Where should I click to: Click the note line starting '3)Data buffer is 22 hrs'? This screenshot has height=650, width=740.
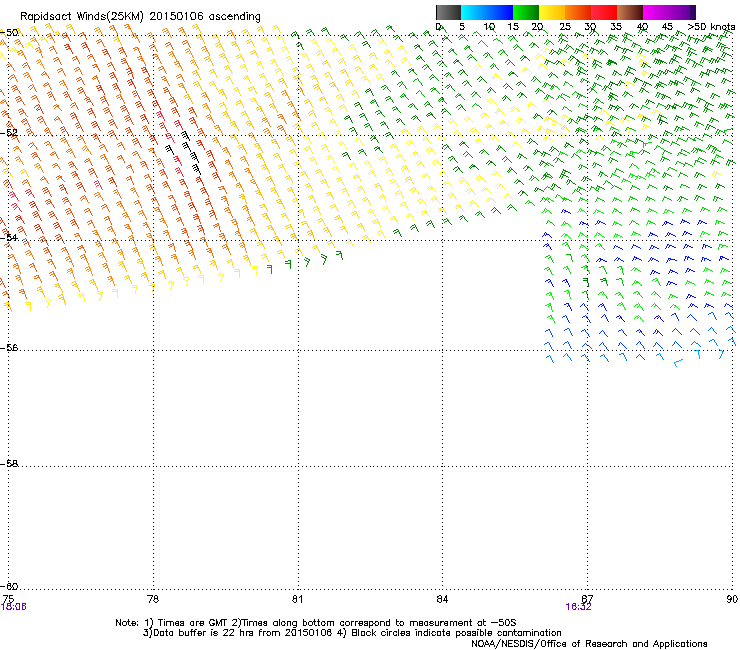352,633
